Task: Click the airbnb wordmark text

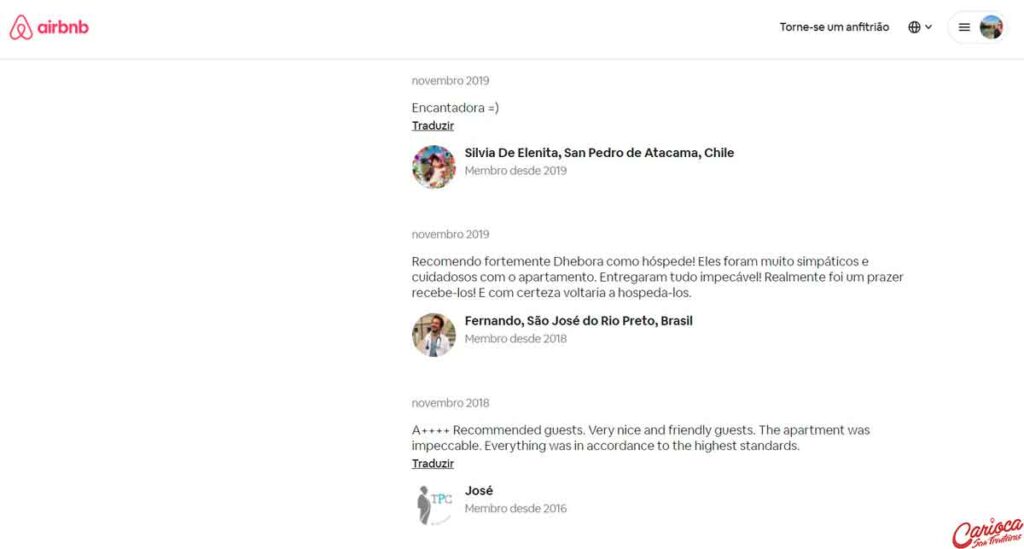Action: click(x=63, y=27)
